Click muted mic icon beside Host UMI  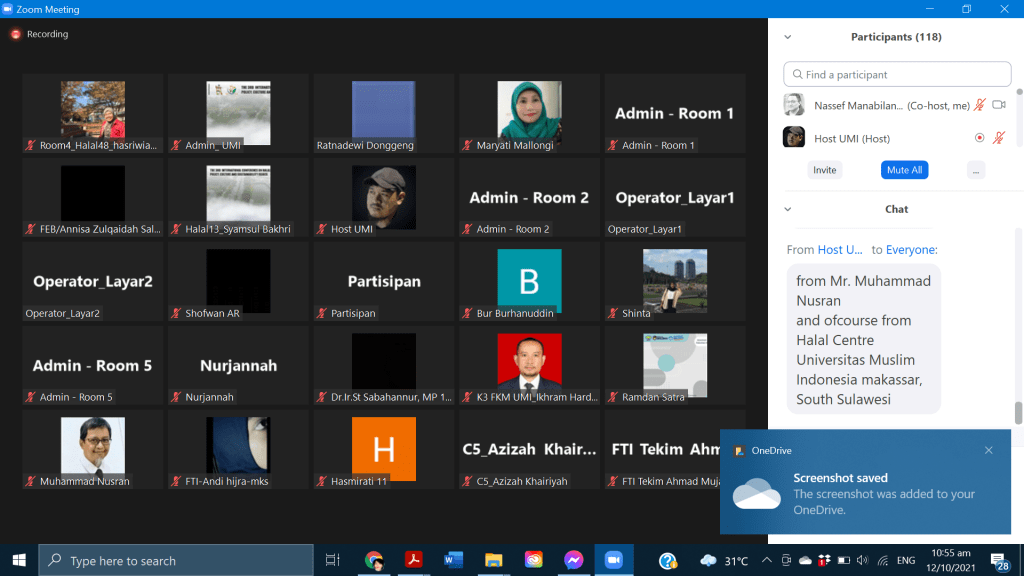(998, 138)
